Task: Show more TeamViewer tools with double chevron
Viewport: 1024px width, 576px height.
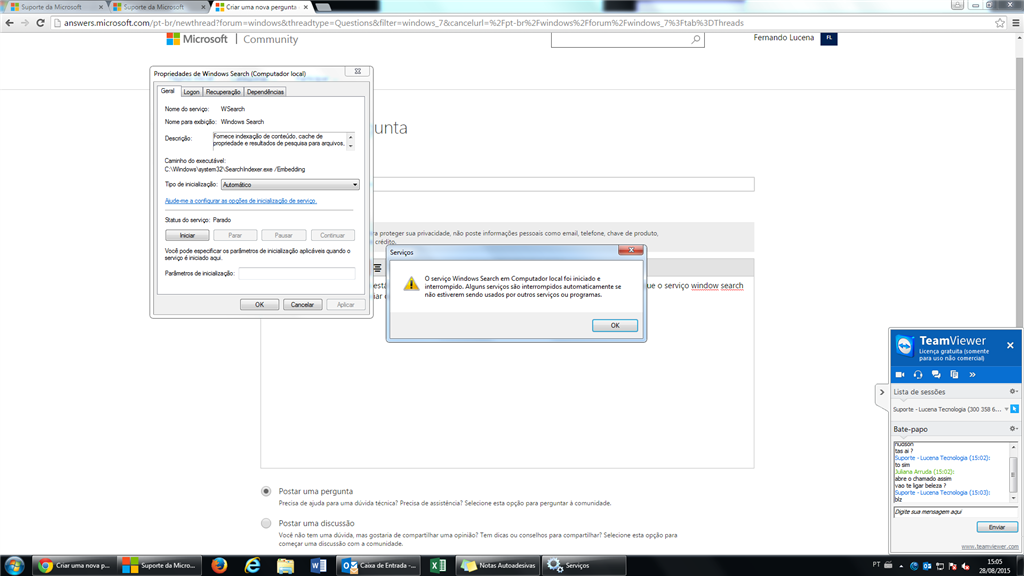Action: (x=972, y=375)
